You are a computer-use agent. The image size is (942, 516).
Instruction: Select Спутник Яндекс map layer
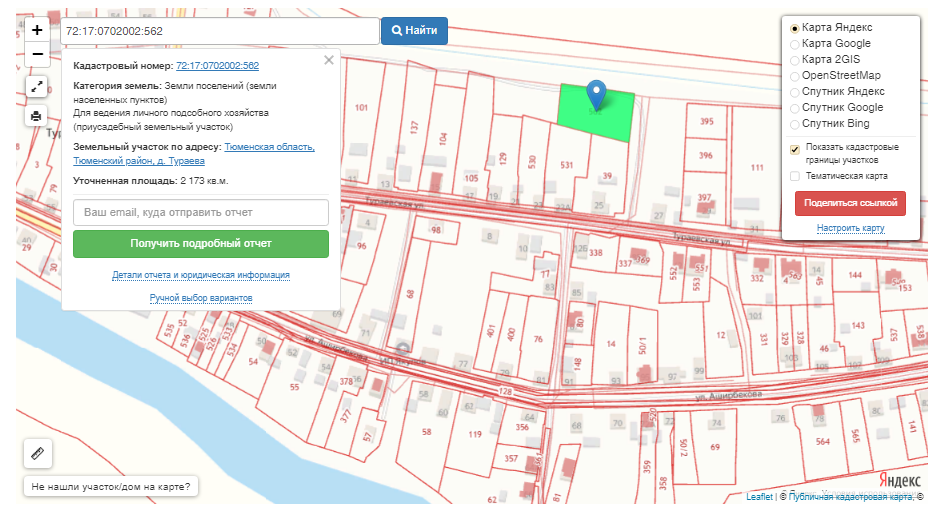coord(796,92)
